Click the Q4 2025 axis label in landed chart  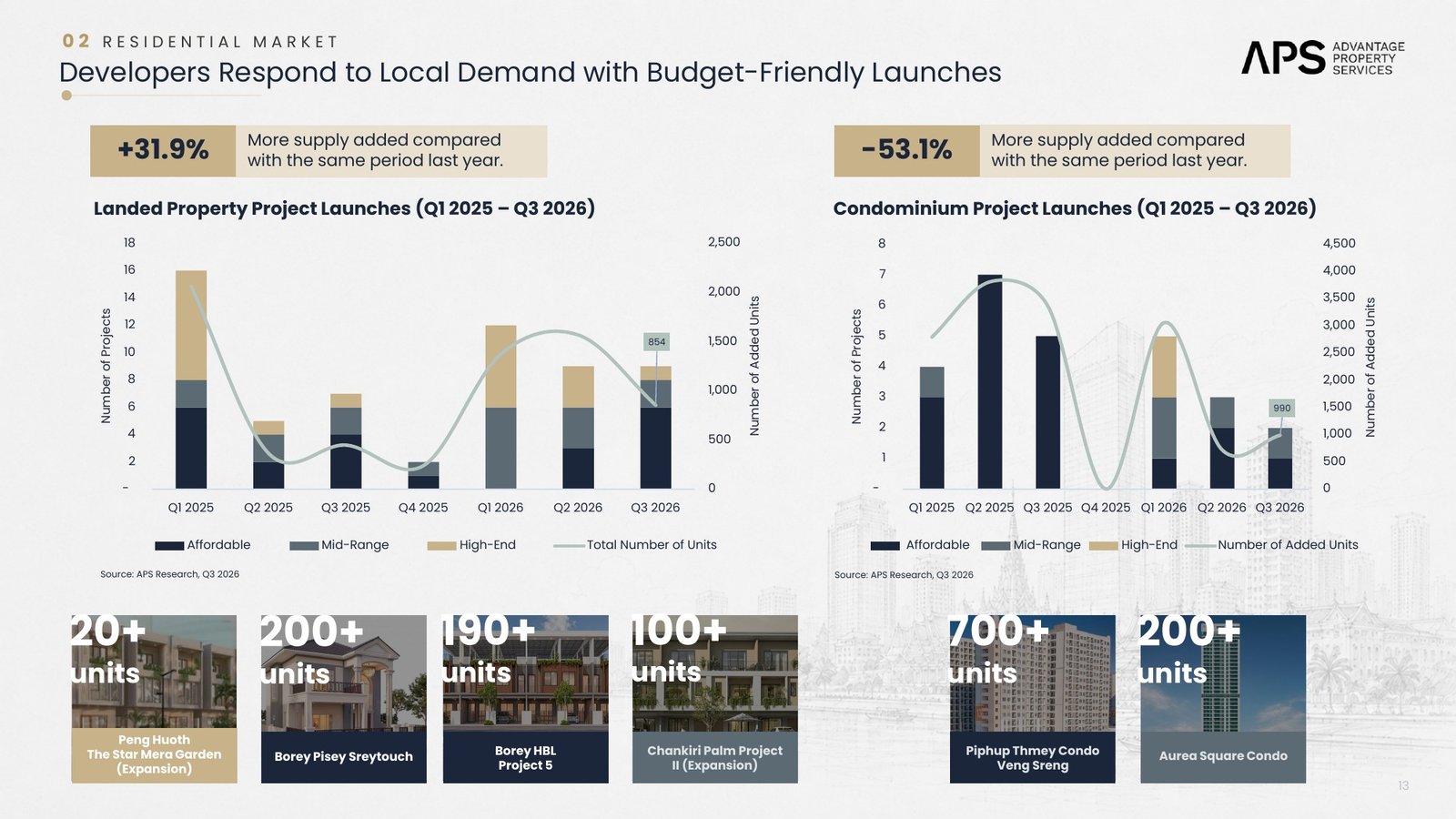(423, 508)
